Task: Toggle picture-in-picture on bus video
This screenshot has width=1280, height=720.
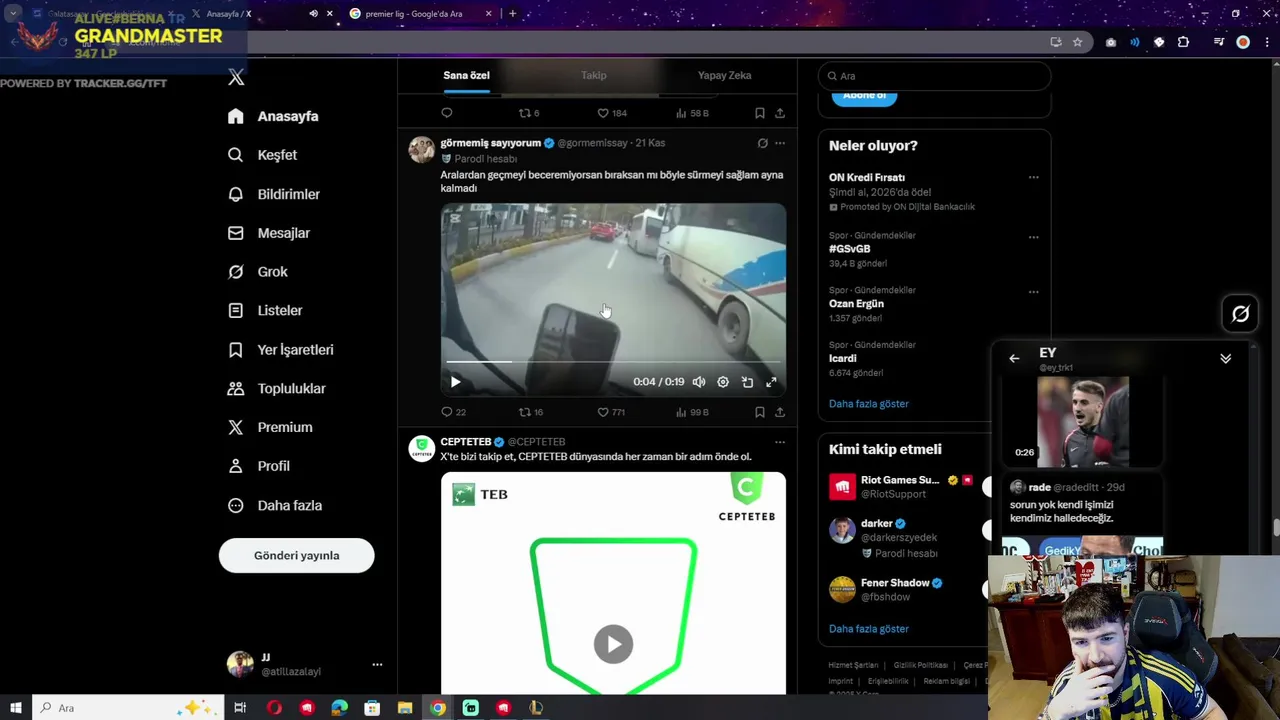Action: click(x=747, y=382)
